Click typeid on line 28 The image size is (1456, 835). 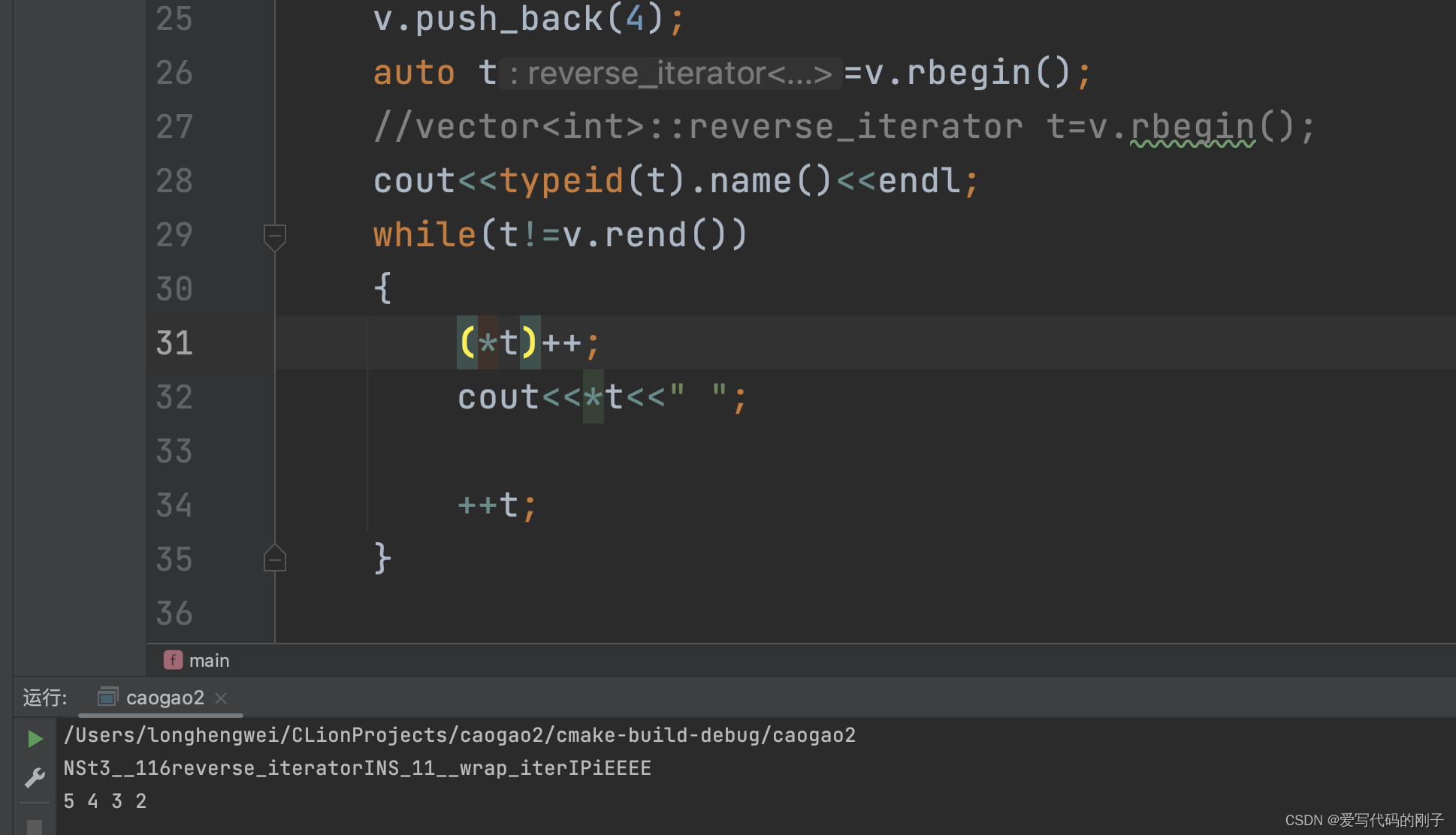tap(561, 181)
